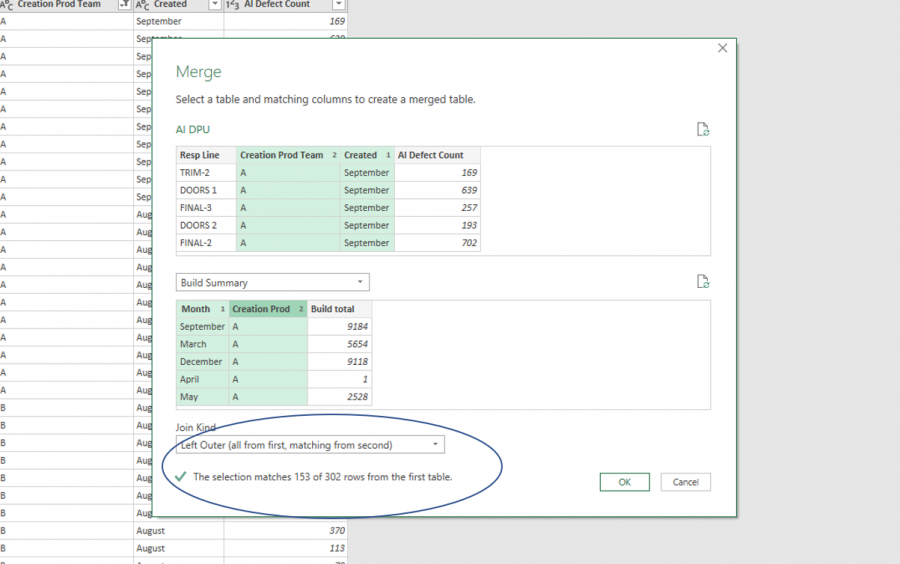The width and height of the screenshot is (900, 564).
Task: Click the 113 cell in background table
Action: click(x=285, y=549)
